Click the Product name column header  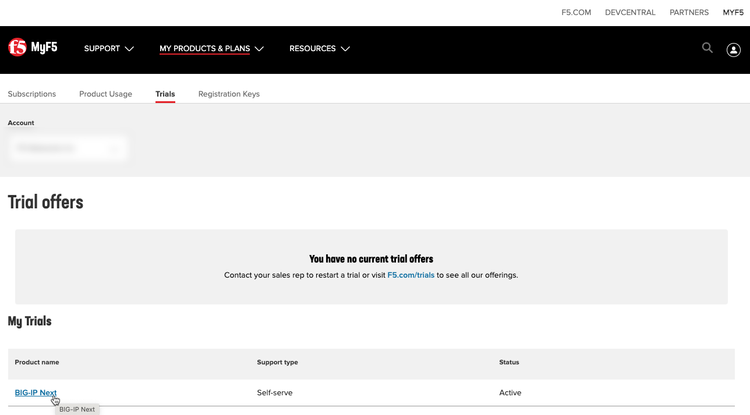37,362
